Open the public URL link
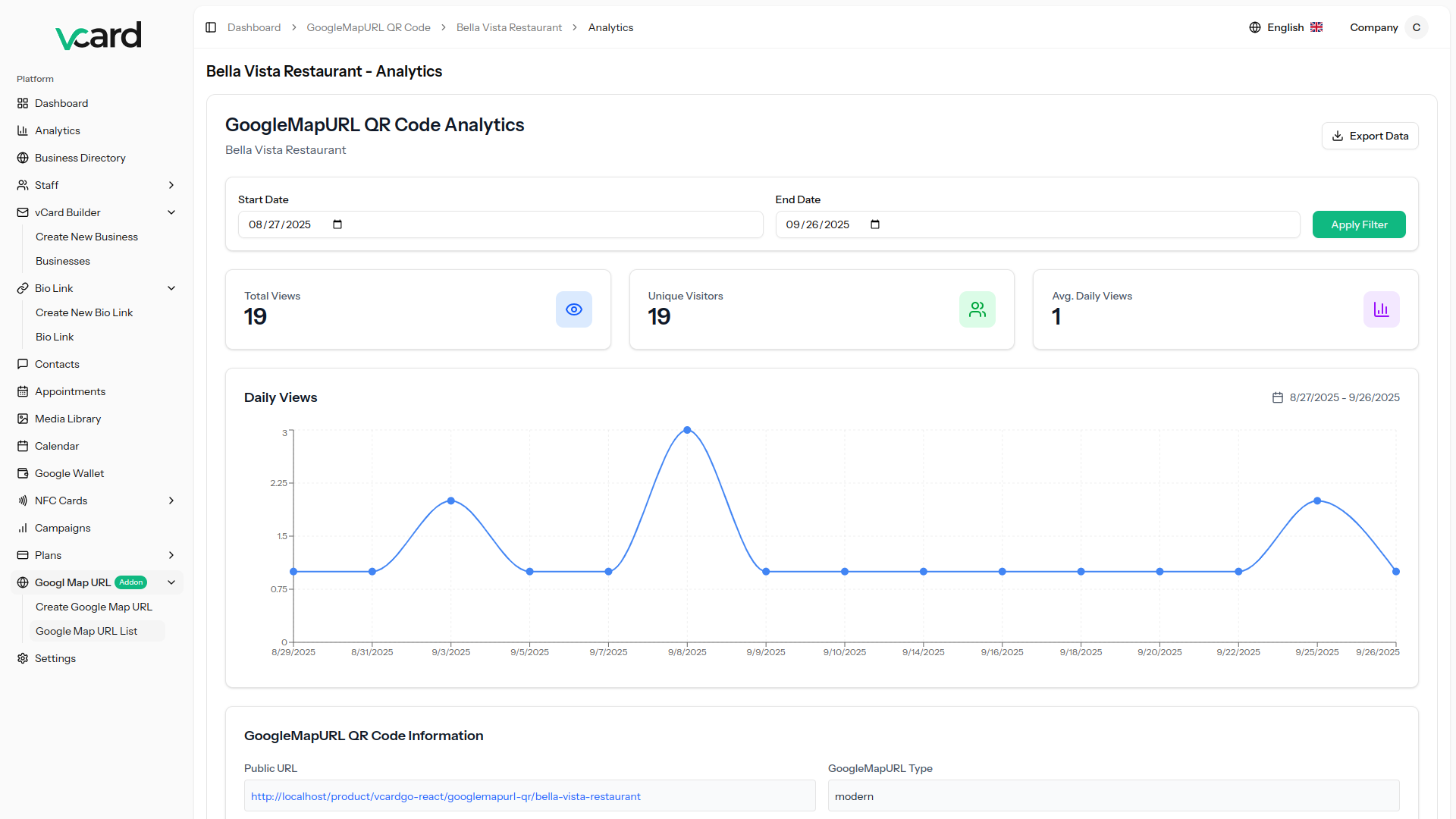Image resolution: width=1456 pixels, height=819 pixels. pyautogui.click(x=446, y=796)
